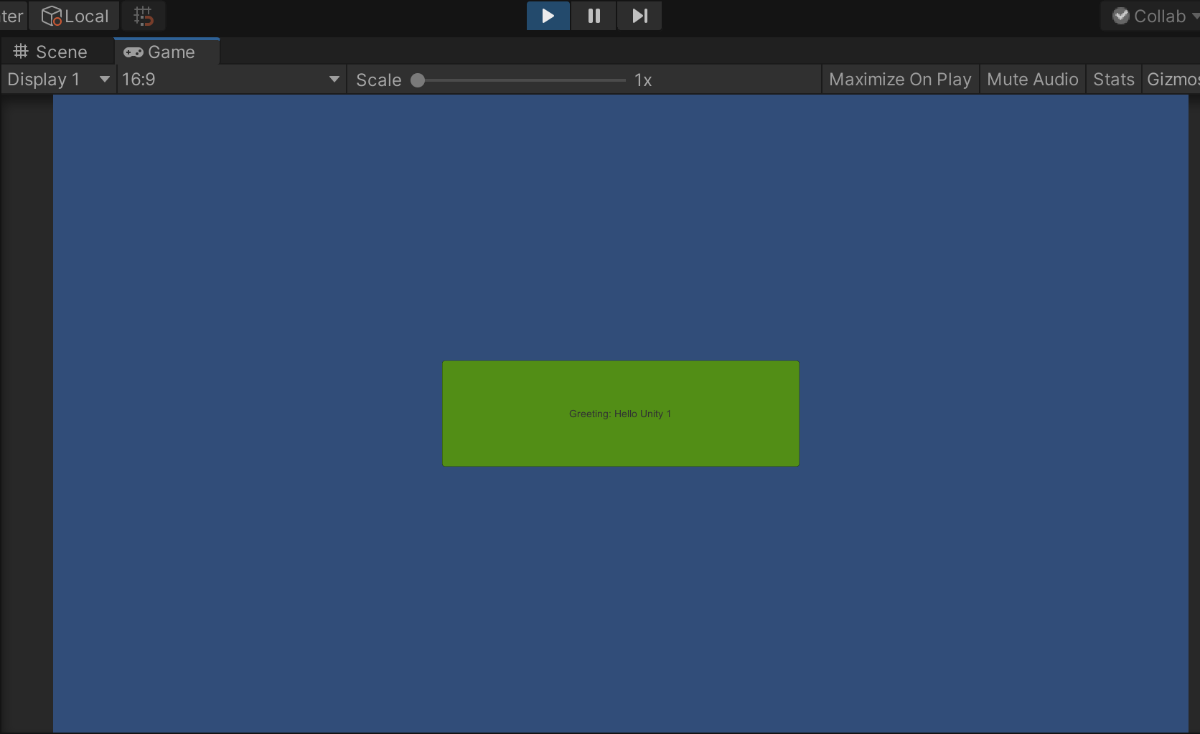The image size is (1200, 734).
Task: Toggle Local handle rotation button
Action: [x=75, y=16]
